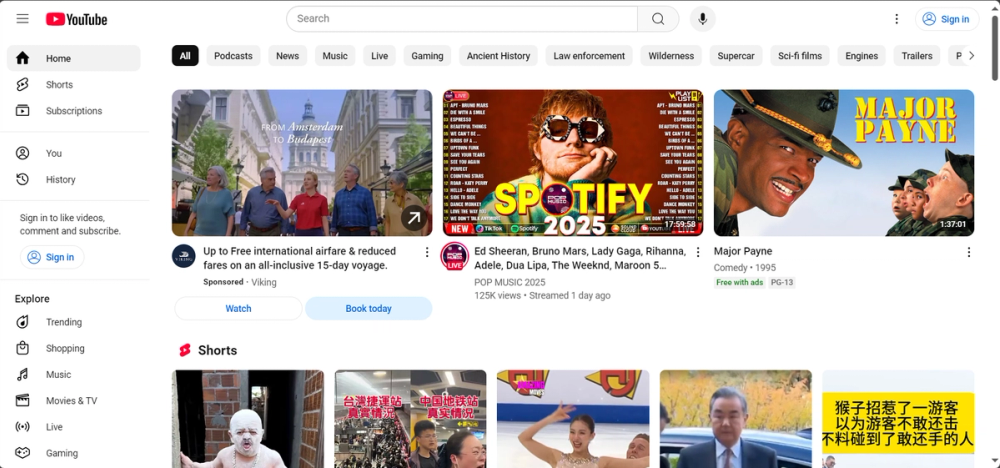This screenshot has width=1000, height=468.
Task: Open the Amsterdam to Budapest ad thumbnail
Action: coord(302,163)
